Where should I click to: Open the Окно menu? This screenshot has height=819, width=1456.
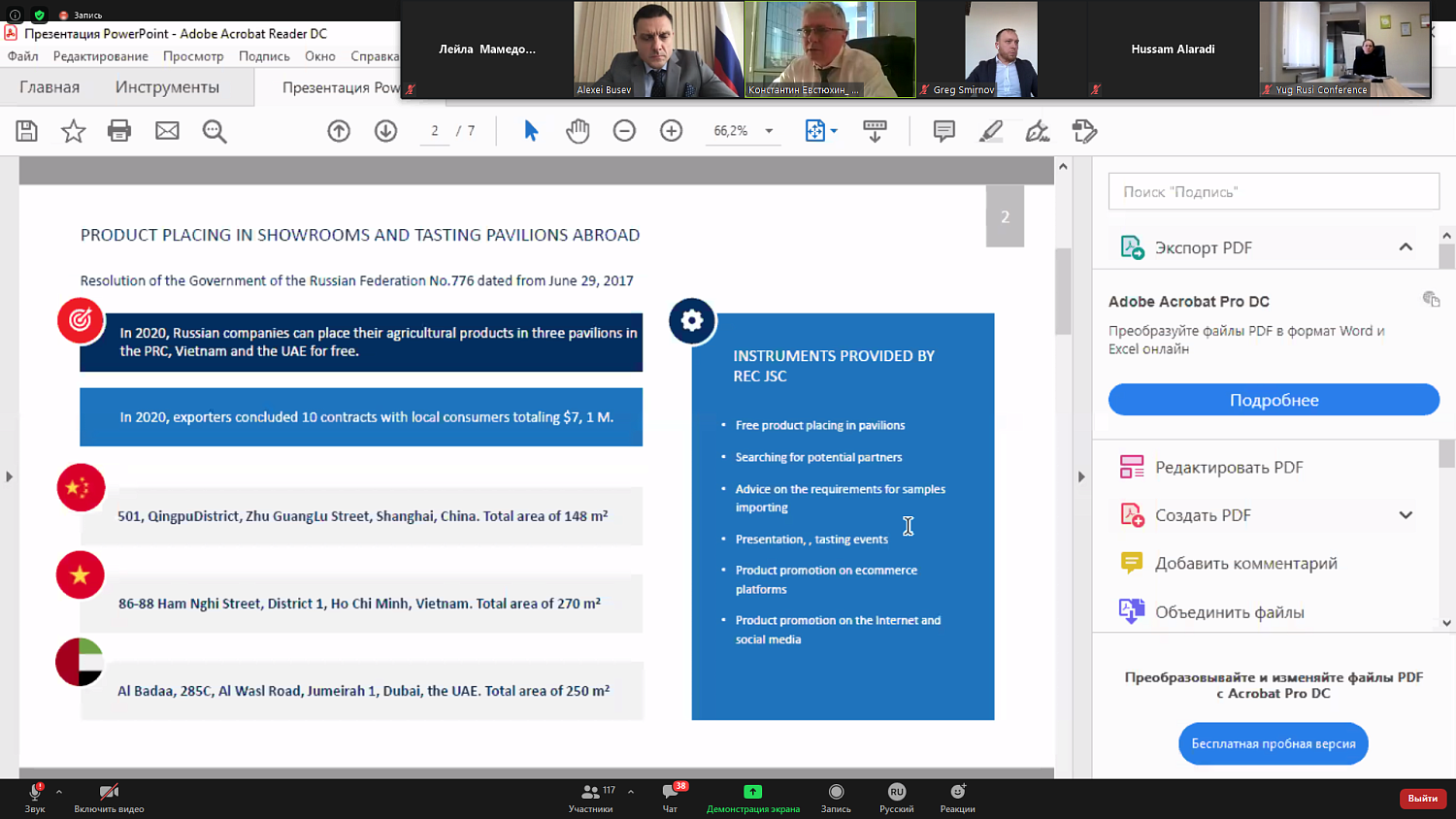[x=320, y=56]
